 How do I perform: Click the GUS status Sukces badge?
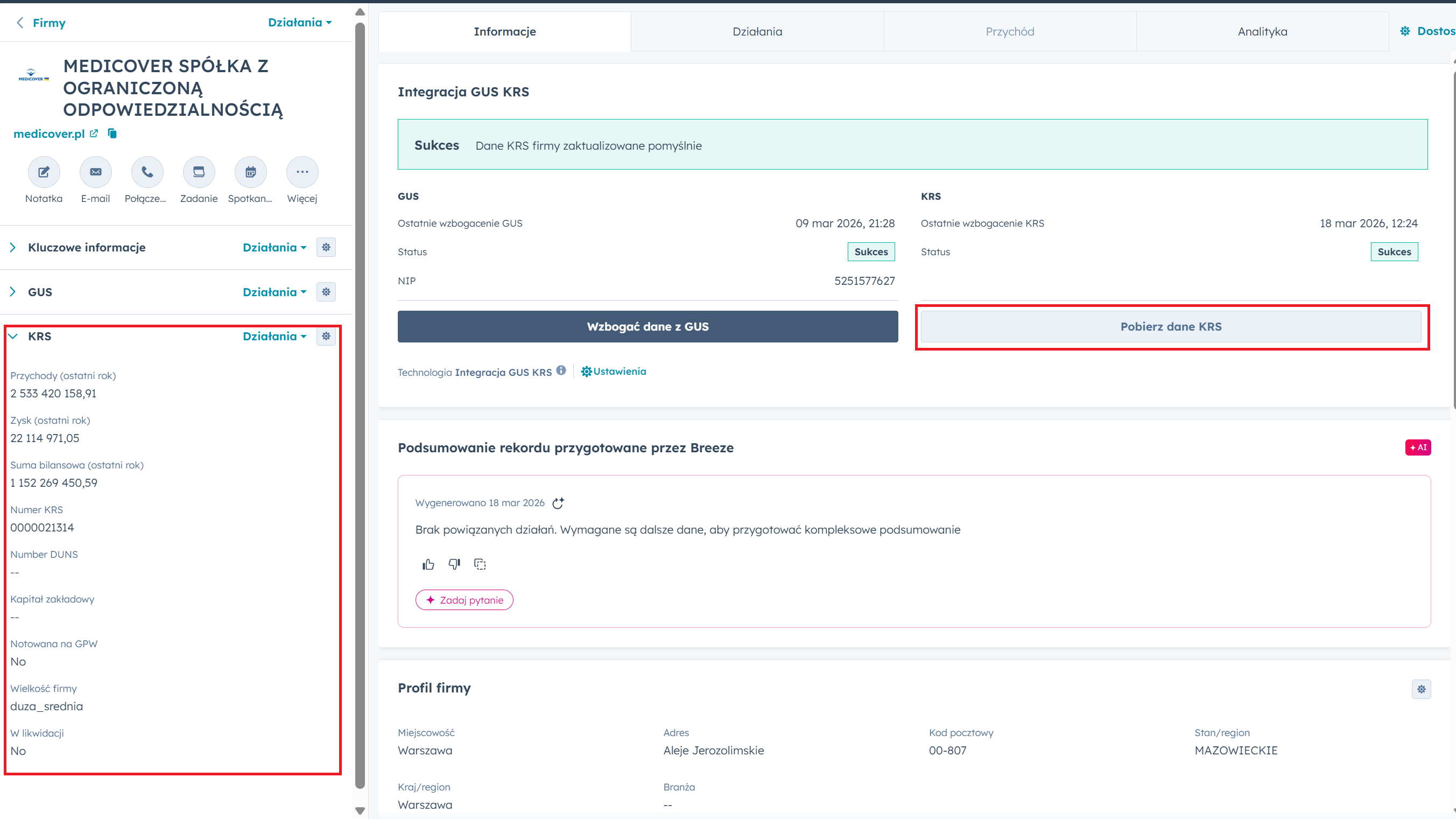(871, 251)
